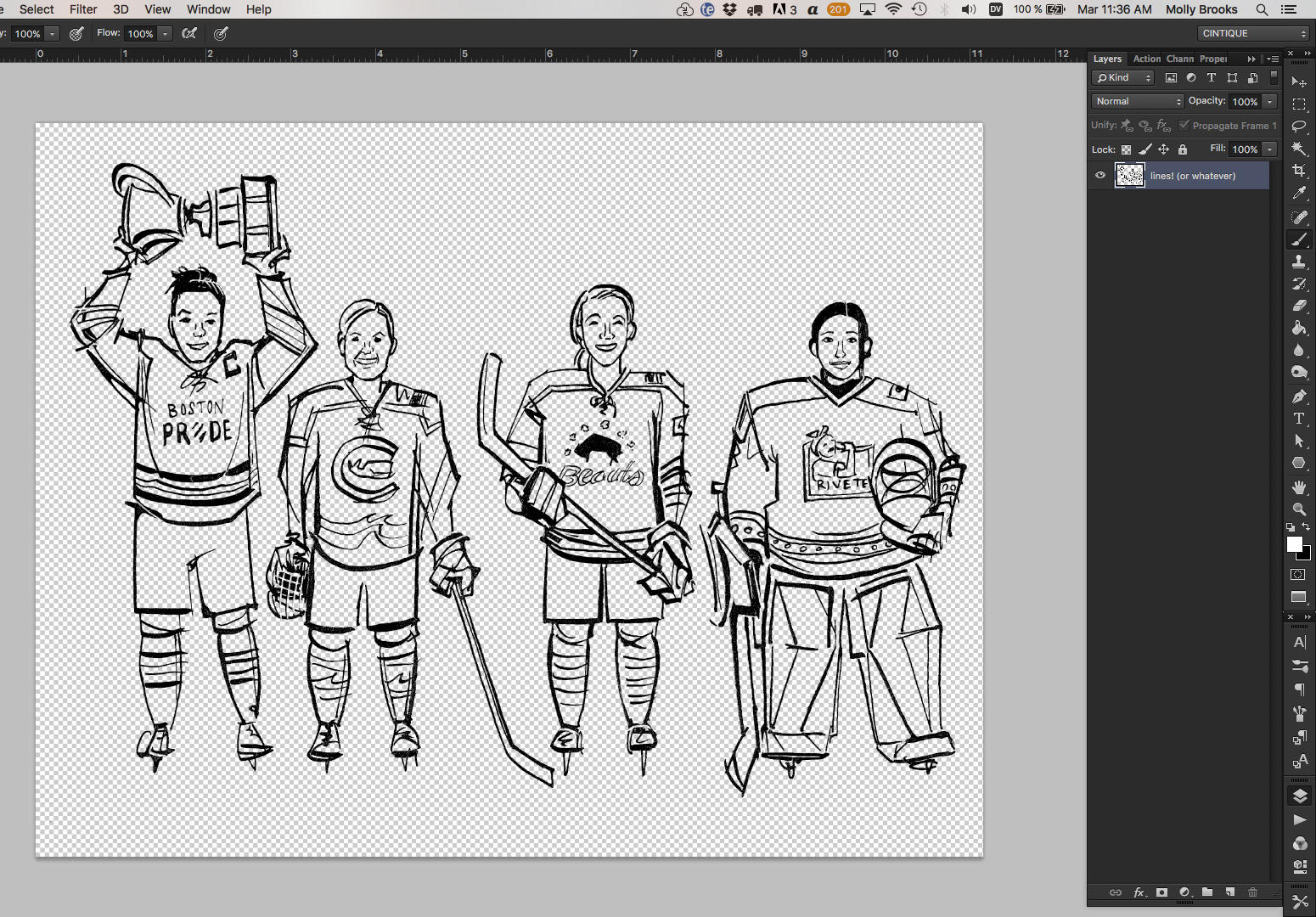The image size is (1316, 917).
Task: Open the Select menu
Action: pyautogui.click(x=37, y=9)
